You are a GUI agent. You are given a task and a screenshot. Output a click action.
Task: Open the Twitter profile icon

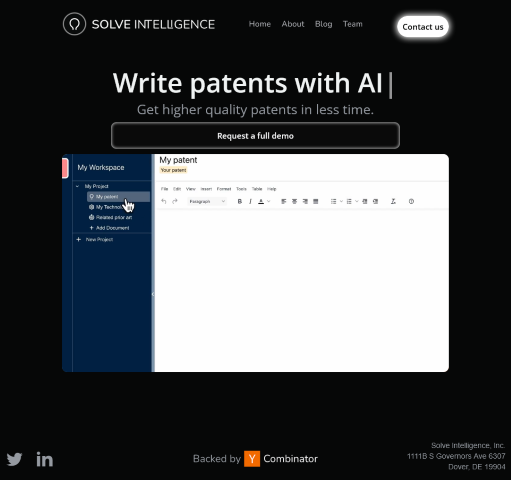[x=14, y=459]
